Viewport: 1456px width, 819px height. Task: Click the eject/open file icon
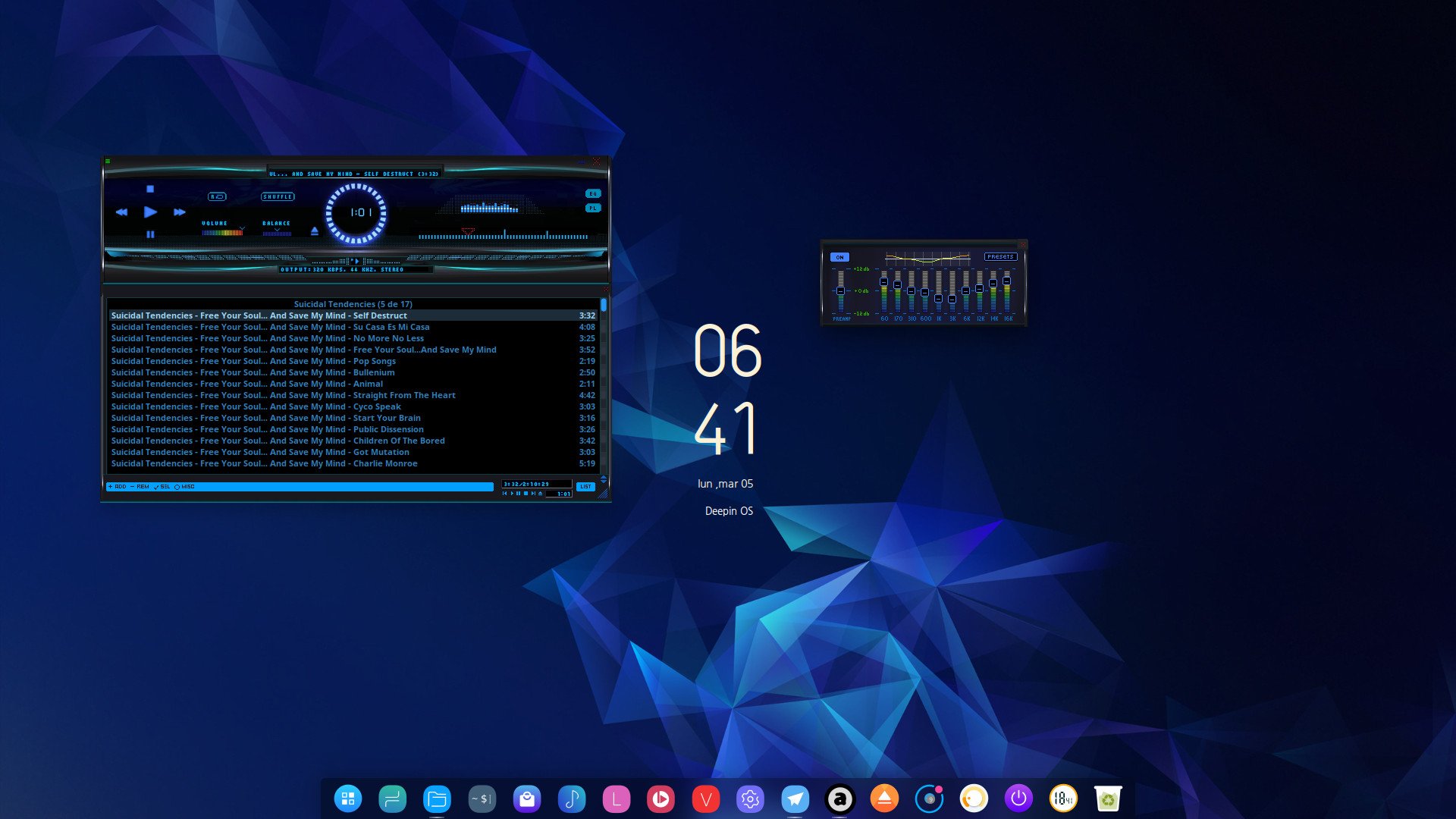[315, 231]
